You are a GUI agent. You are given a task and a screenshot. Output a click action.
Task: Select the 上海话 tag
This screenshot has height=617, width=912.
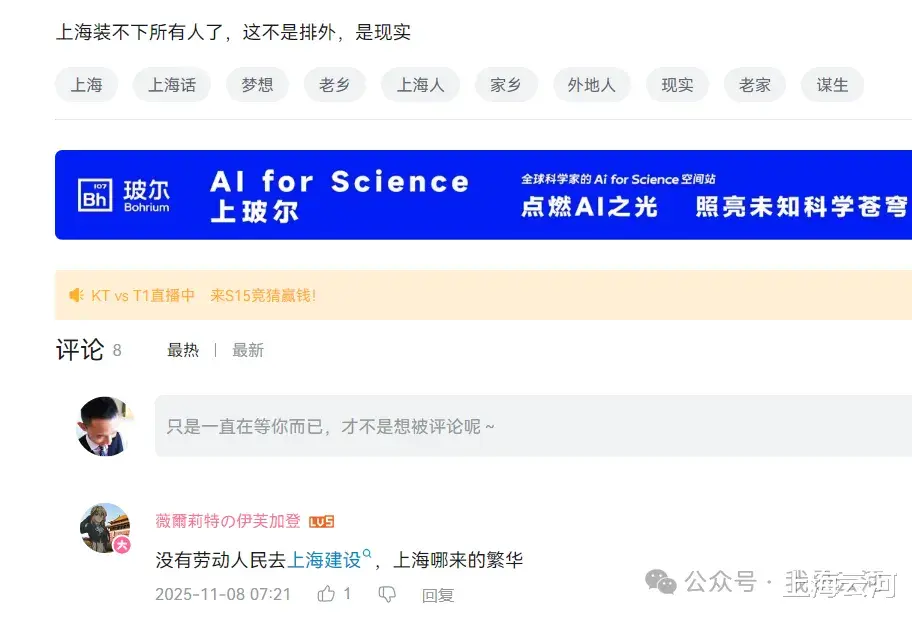(x=172, y=85)
